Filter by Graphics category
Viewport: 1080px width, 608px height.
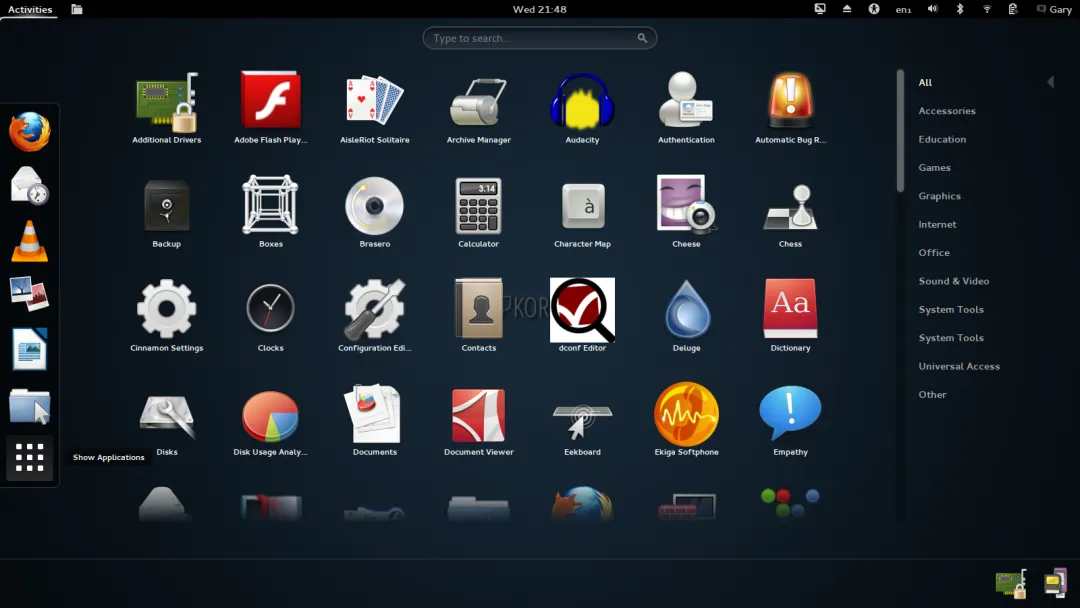939,196
